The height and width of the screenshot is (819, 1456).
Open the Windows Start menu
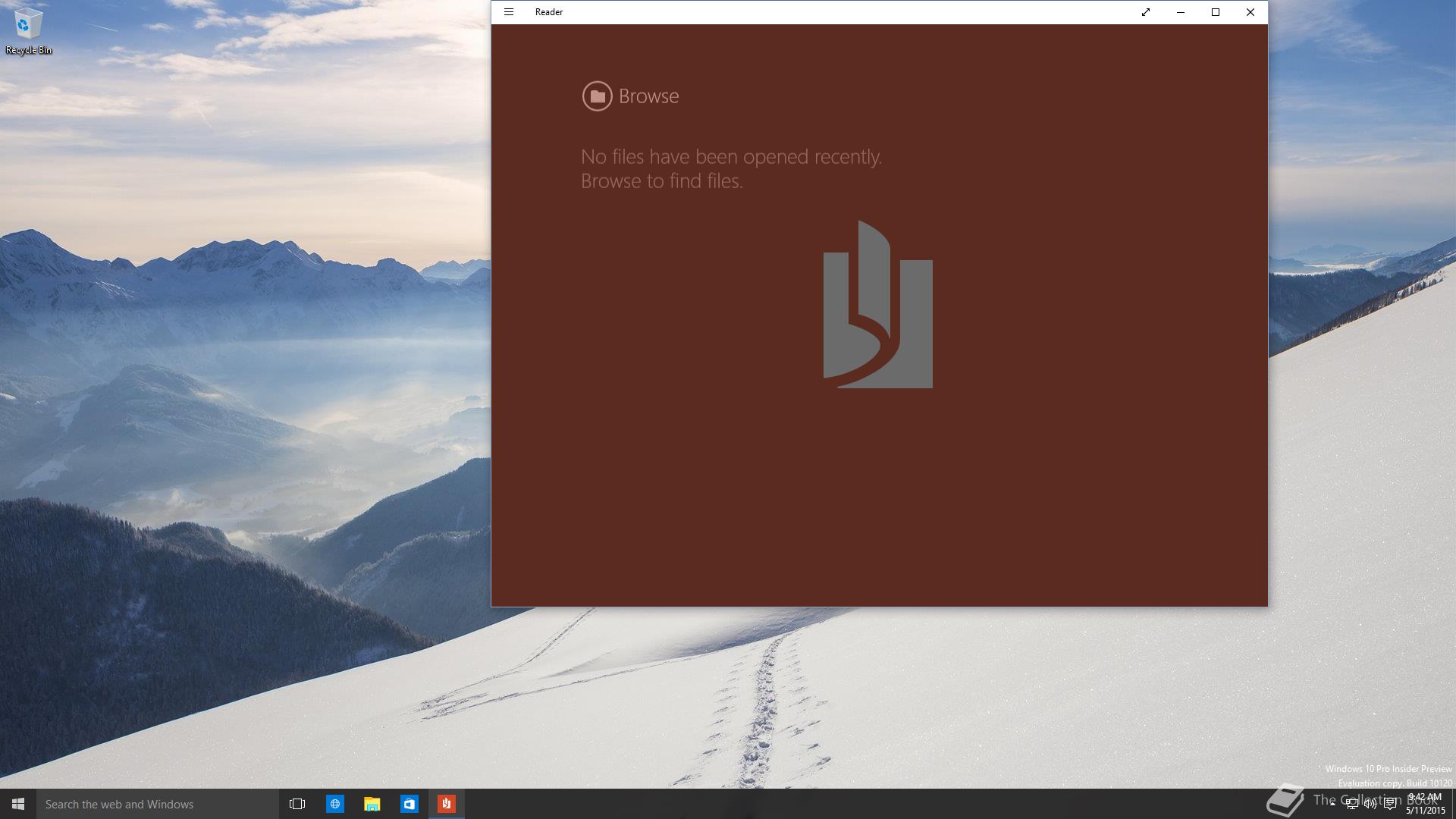click(18, 804)
